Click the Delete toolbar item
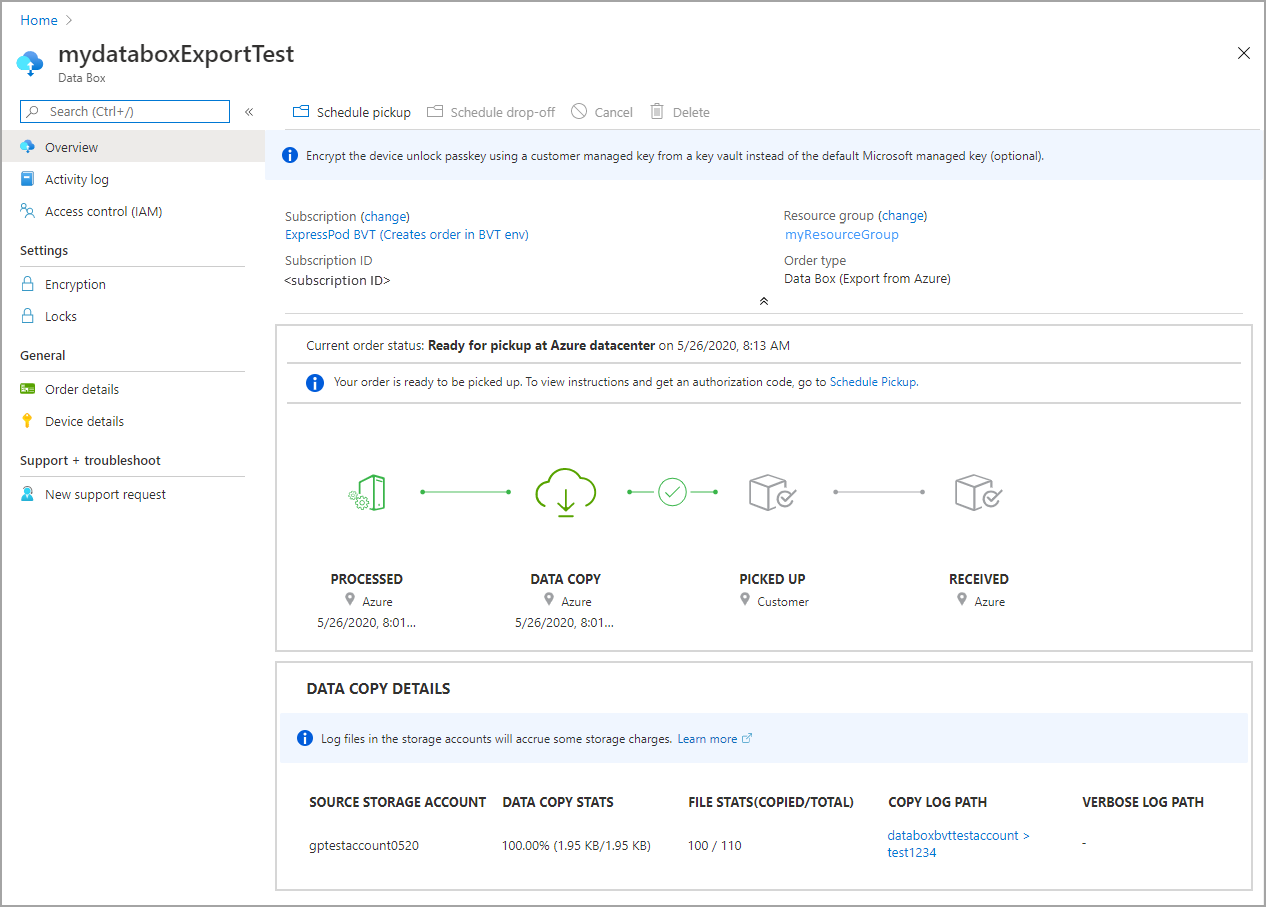1266x907 pixels. point(679,112)
